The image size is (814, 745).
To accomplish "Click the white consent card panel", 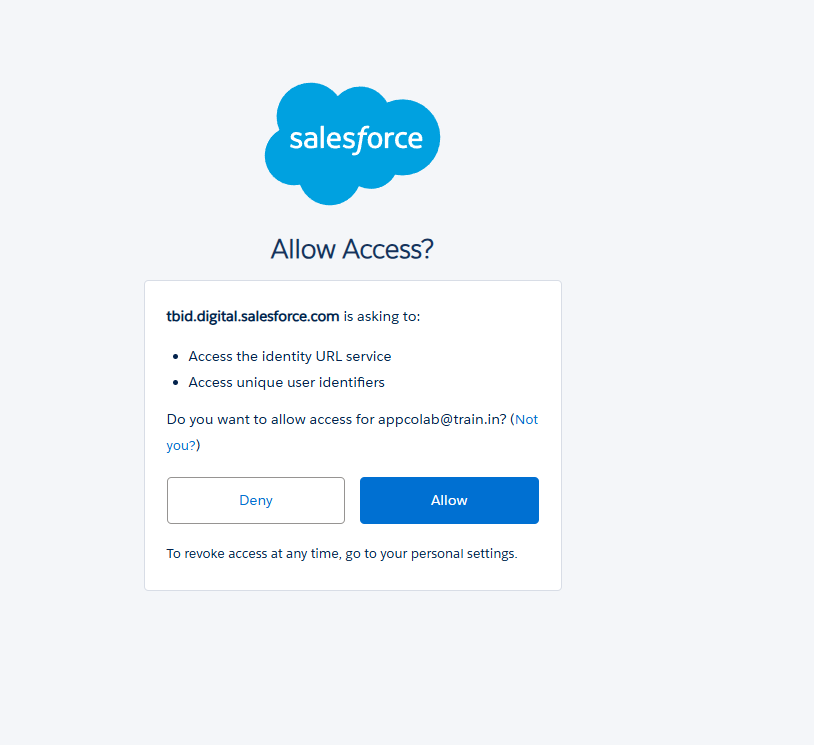I will point(352,435).
